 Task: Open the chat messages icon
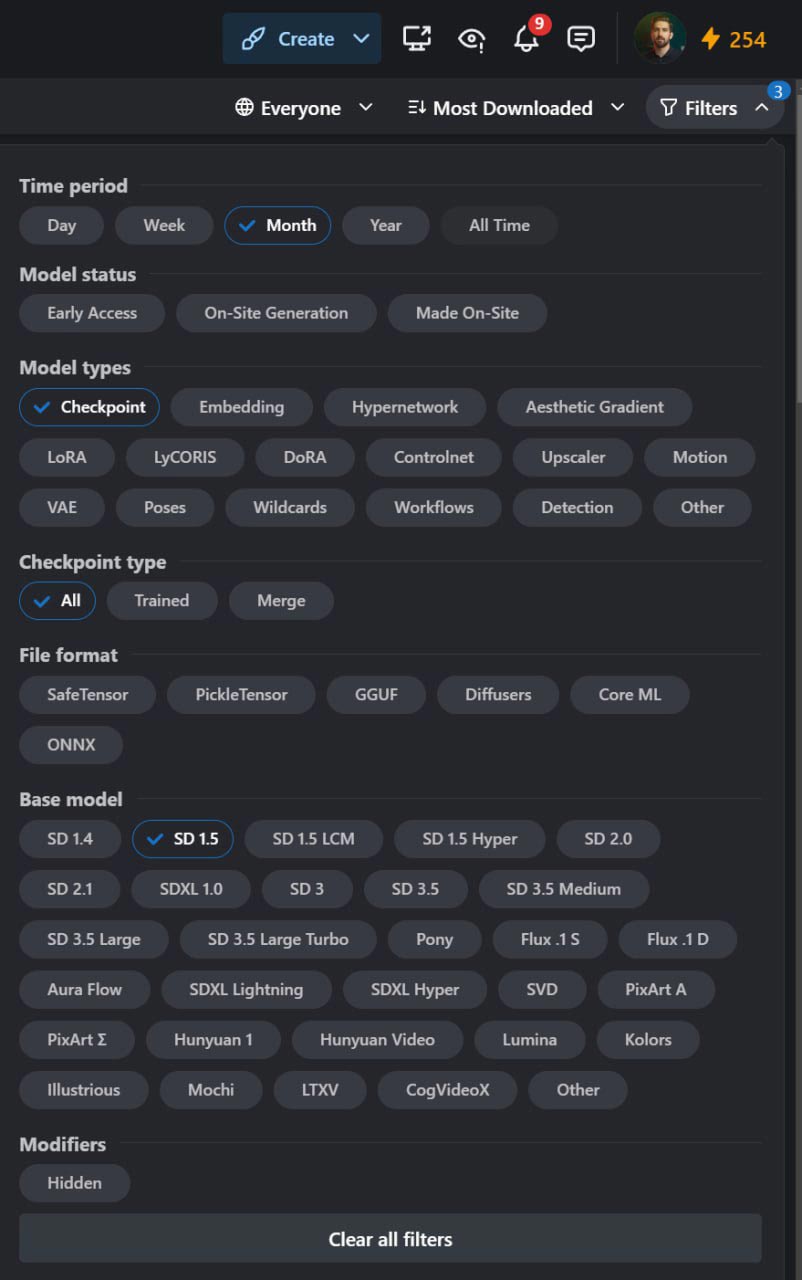click(x=581, y=39)
